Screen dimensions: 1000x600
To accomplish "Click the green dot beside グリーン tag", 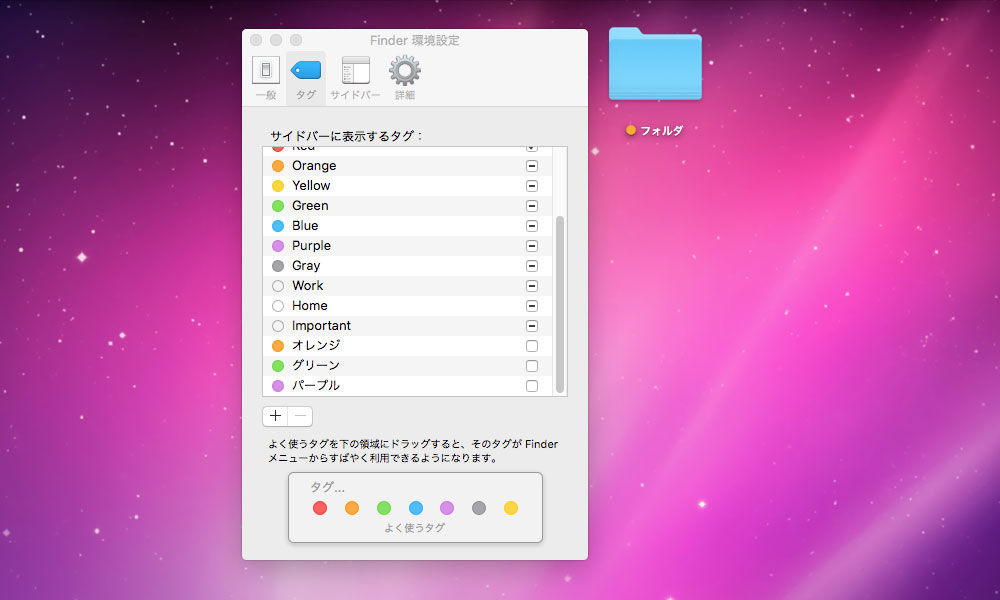I will pos(278,366).
